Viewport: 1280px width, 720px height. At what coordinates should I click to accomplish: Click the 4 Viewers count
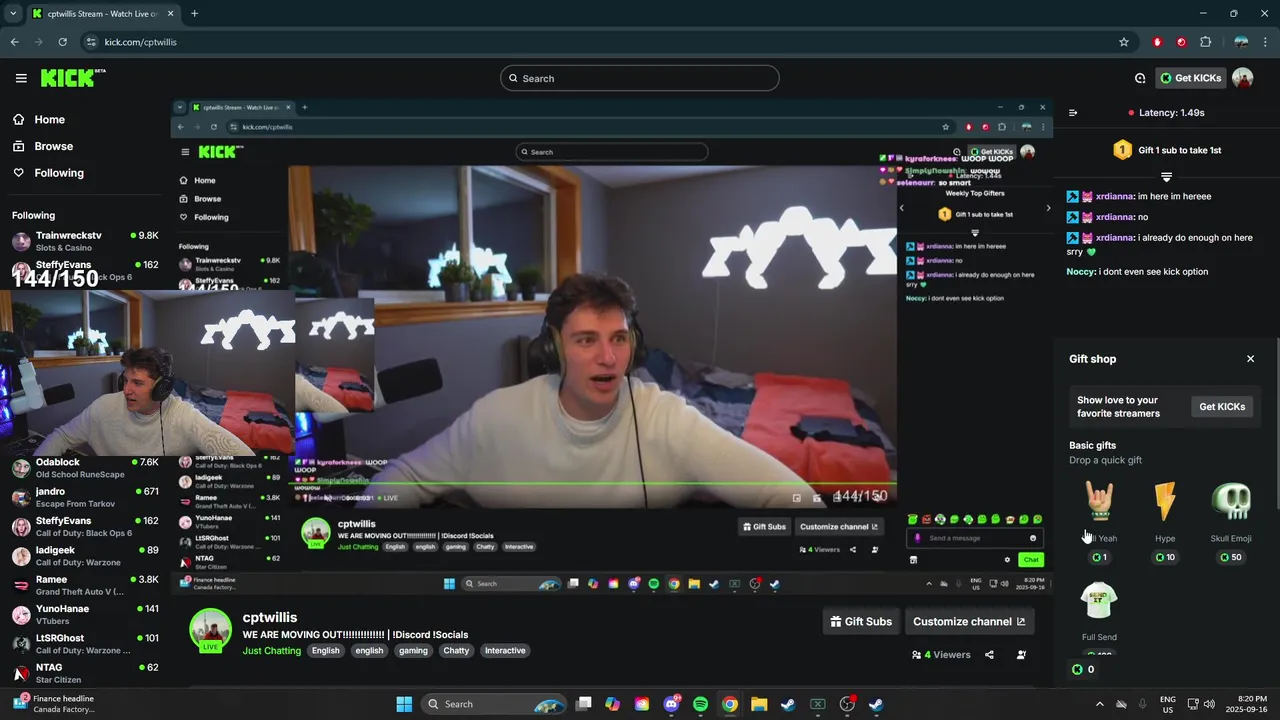[x=941, y=655]
